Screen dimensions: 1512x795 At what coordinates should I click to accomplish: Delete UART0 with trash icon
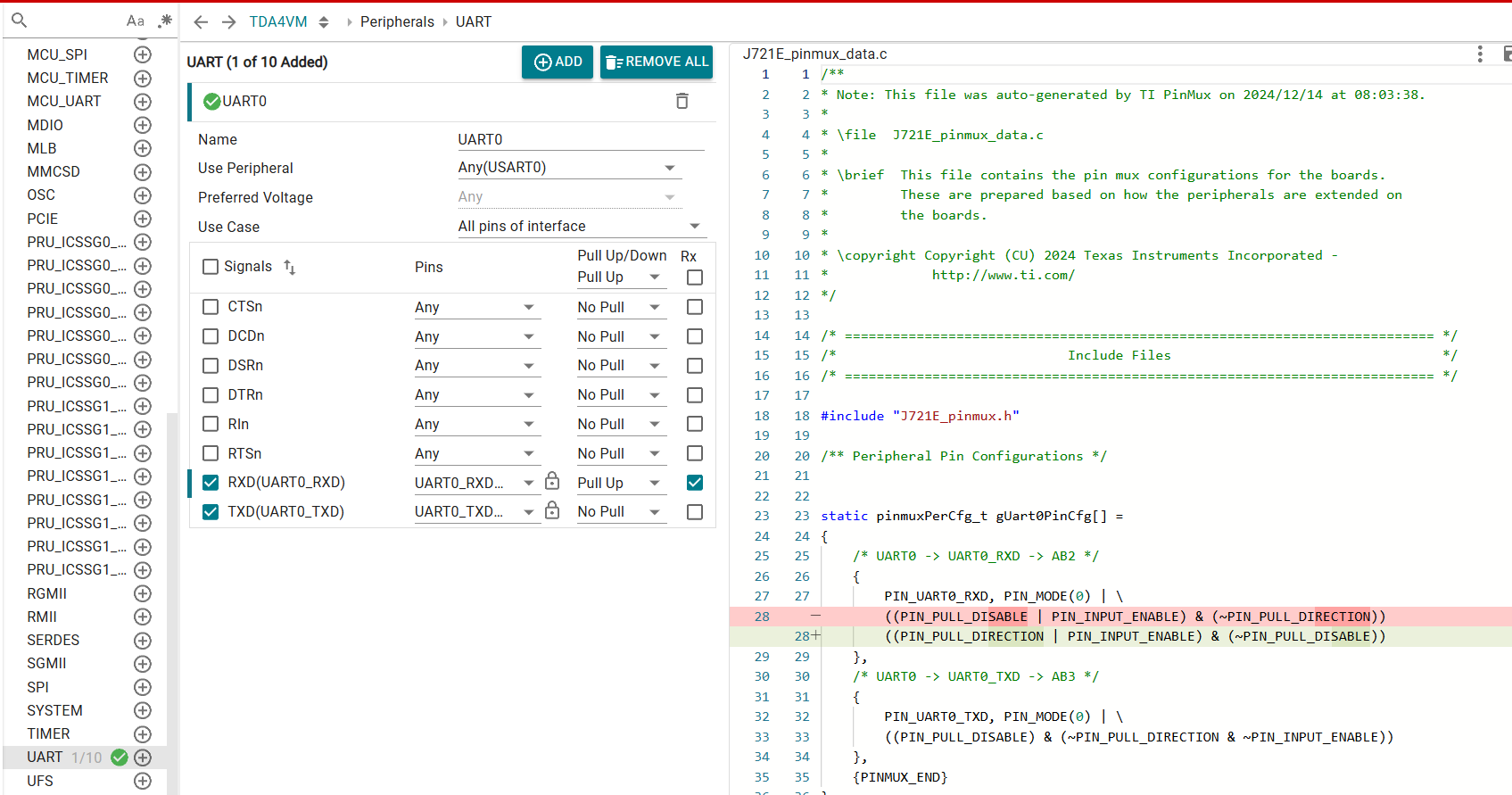682,101
